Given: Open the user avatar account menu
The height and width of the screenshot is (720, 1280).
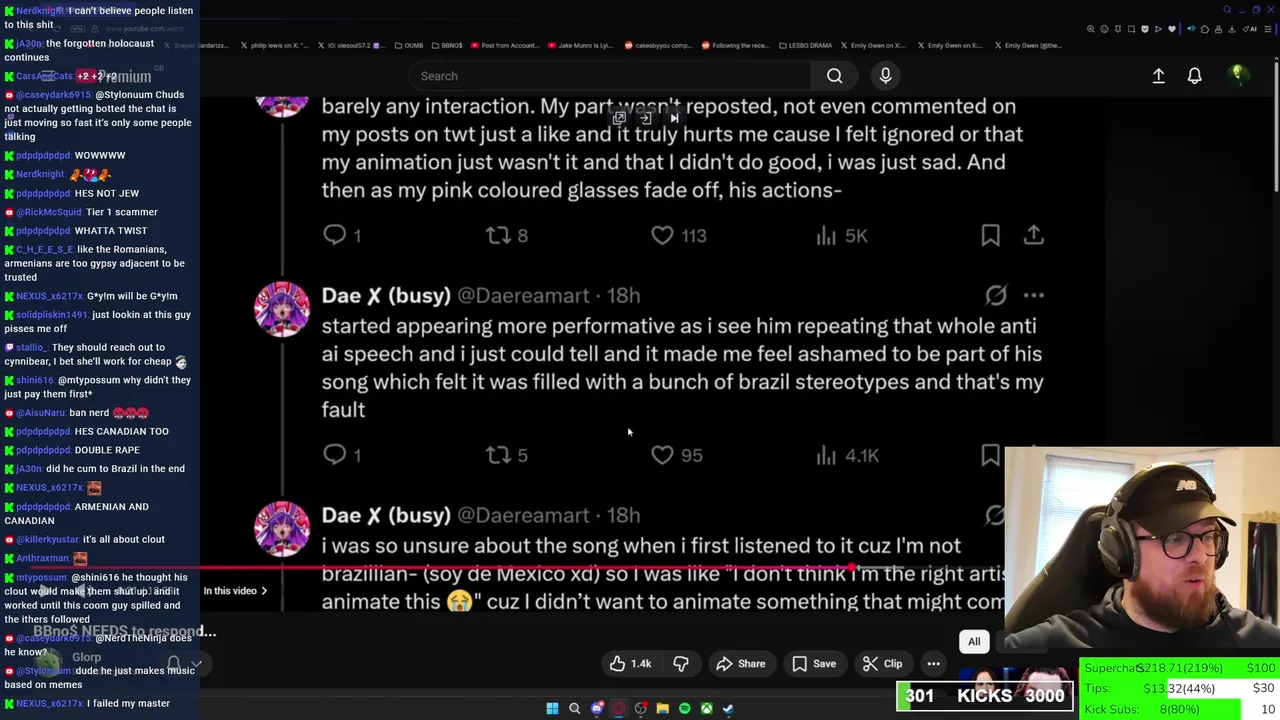Looking at the screenshot, I should click(x=1237, y=76).
